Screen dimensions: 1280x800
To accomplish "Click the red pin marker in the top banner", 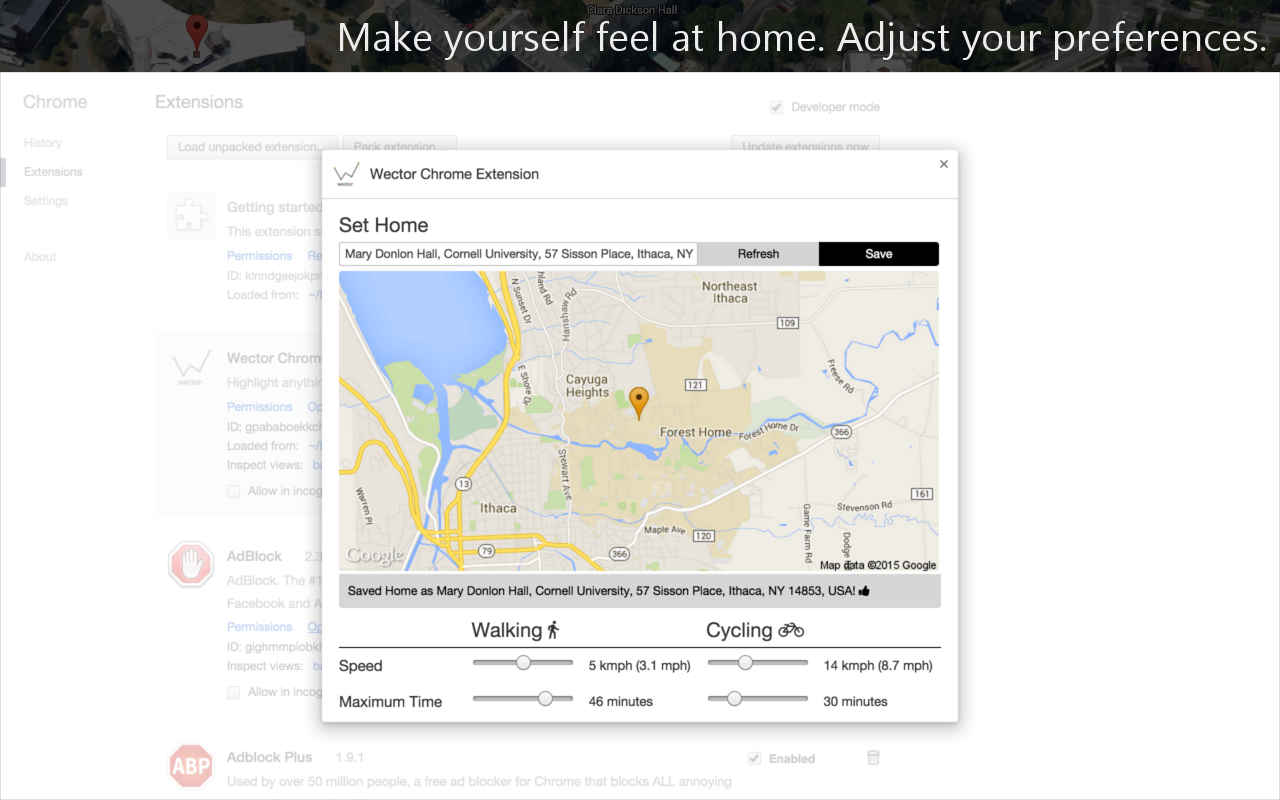I will pyautogui.click(x=197, y=35).
